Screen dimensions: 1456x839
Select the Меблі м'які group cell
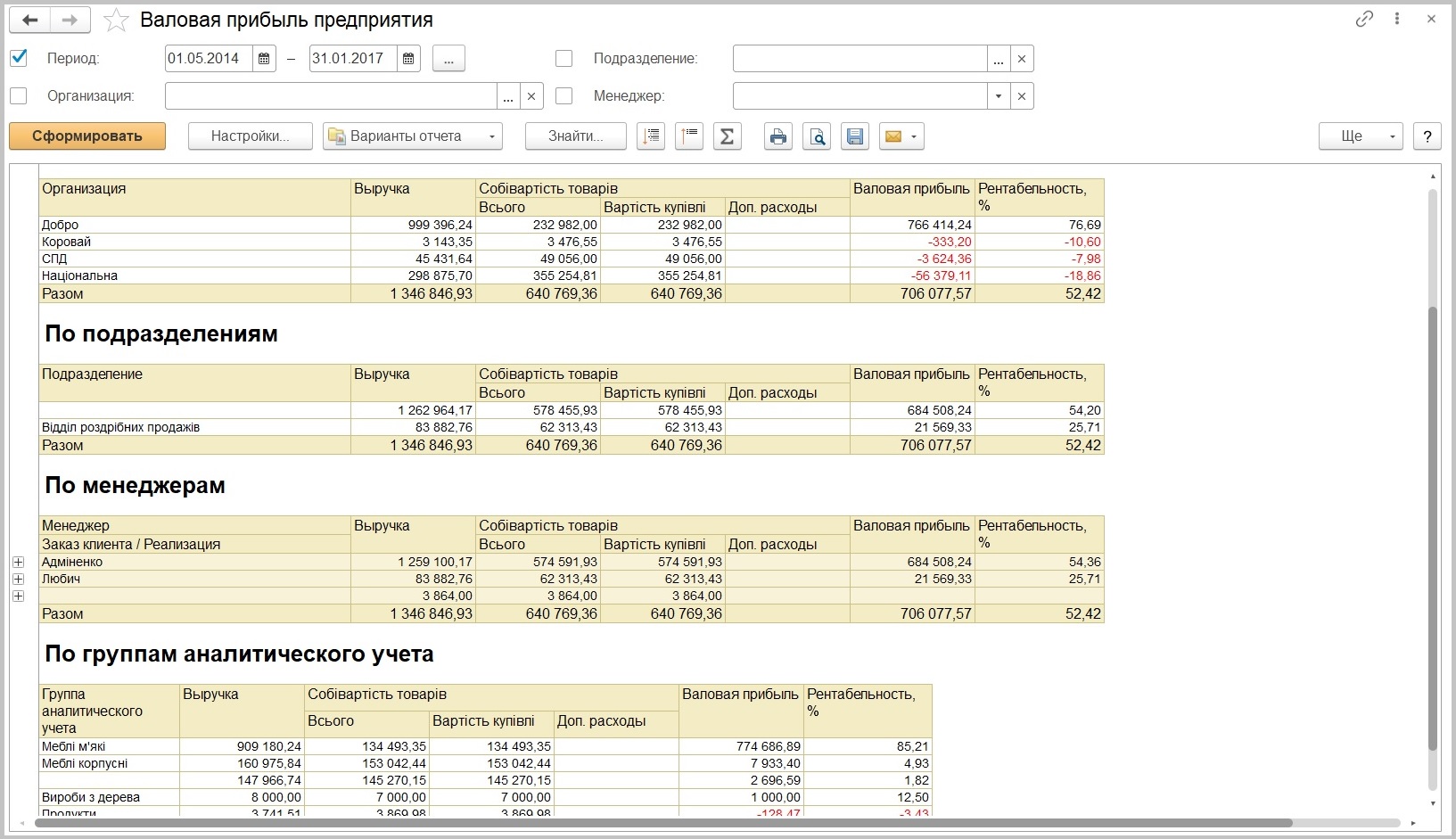[x=110, y=746]
